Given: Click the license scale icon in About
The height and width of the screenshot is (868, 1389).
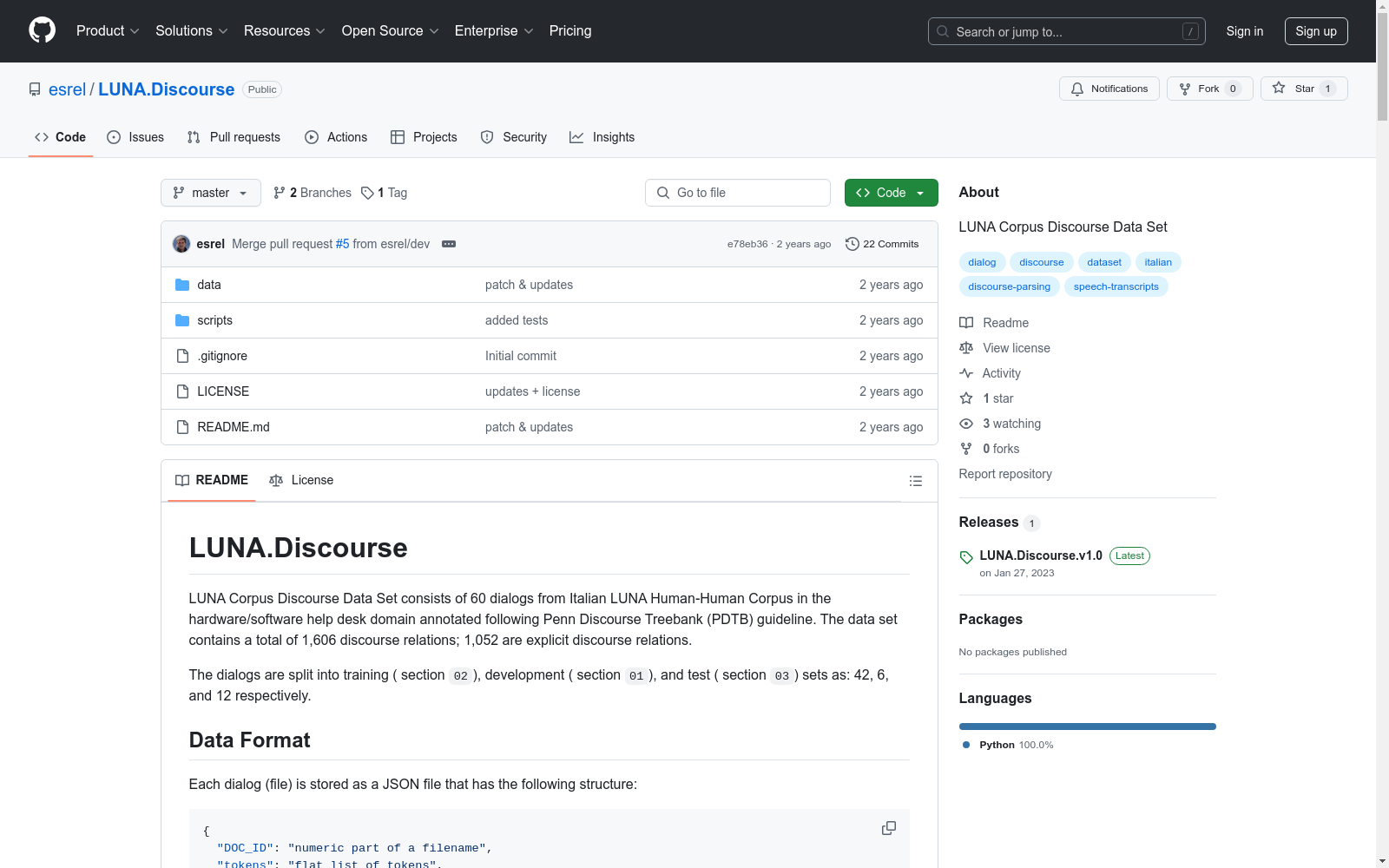Looking at the screenshot, I should pyautogui.click(x=966, y=348).
